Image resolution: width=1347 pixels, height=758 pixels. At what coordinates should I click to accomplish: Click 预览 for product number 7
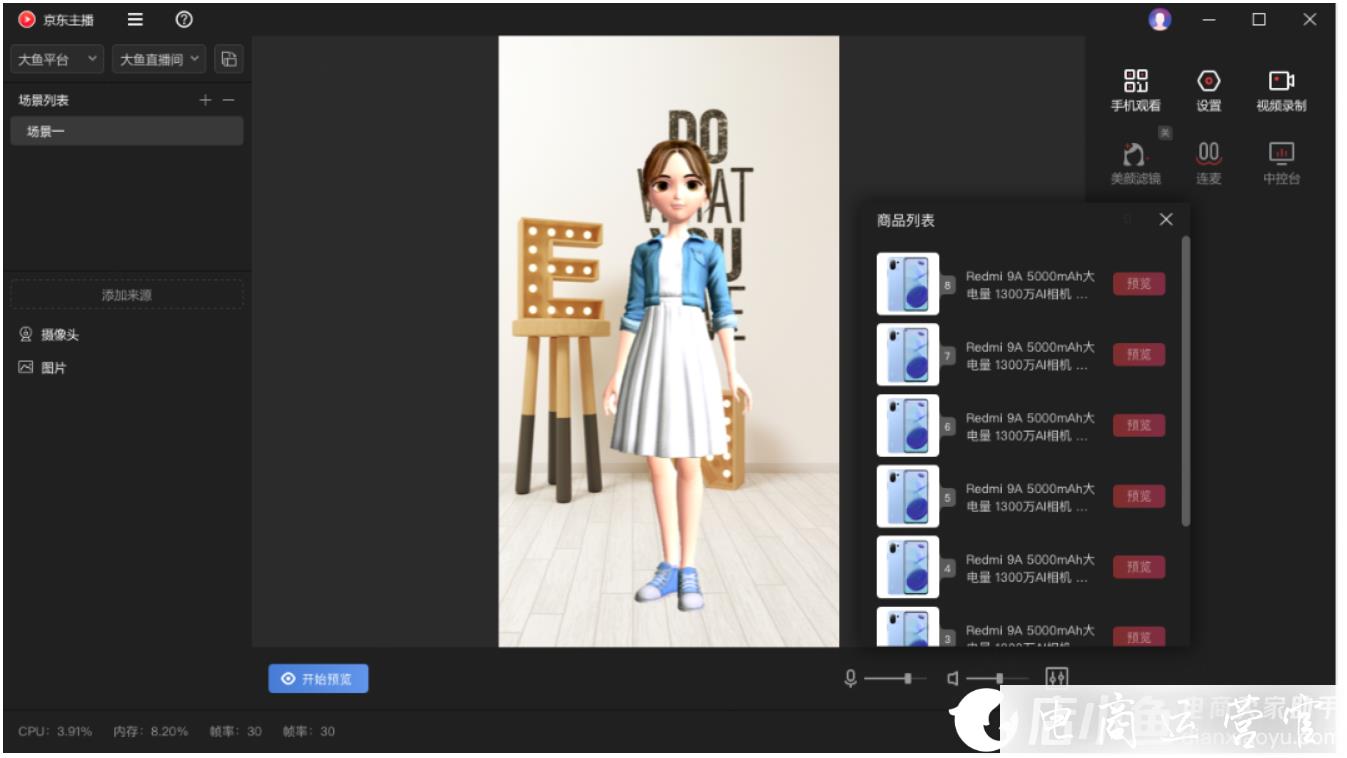pos(1139,354)
